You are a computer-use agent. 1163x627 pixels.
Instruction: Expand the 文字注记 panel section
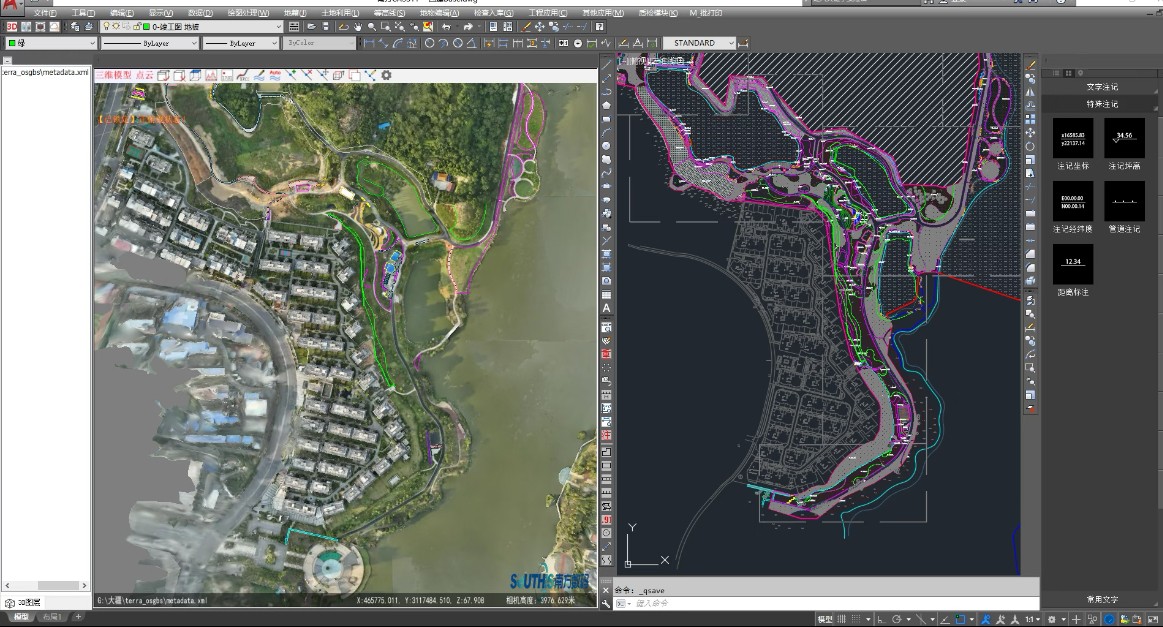tap(1102, 87)
